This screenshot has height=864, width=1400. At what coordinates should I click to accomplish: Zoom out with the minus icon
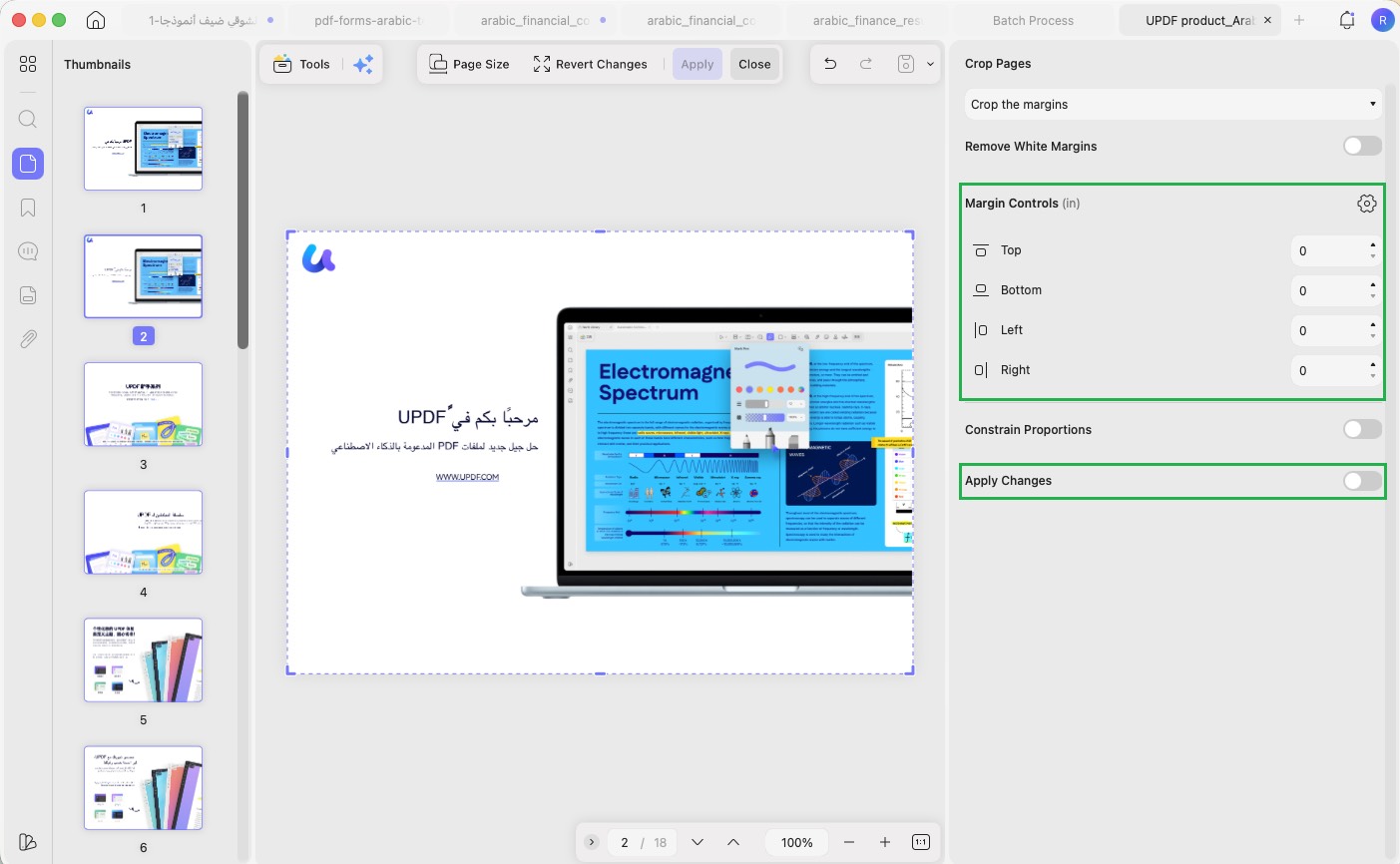coord(849,842)
